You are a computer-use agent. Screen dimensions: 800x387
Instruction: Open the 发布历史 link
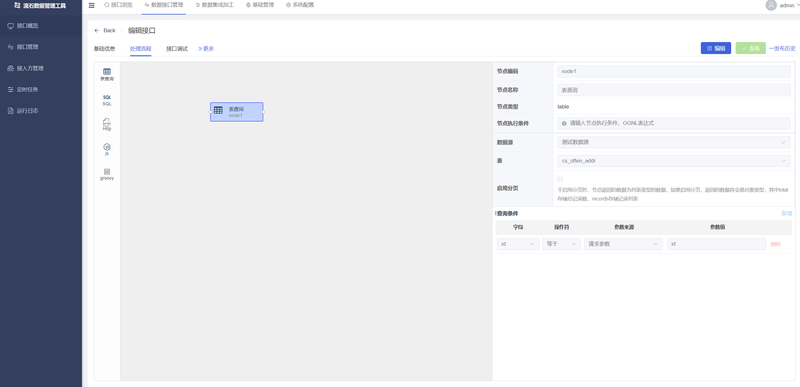783,48
